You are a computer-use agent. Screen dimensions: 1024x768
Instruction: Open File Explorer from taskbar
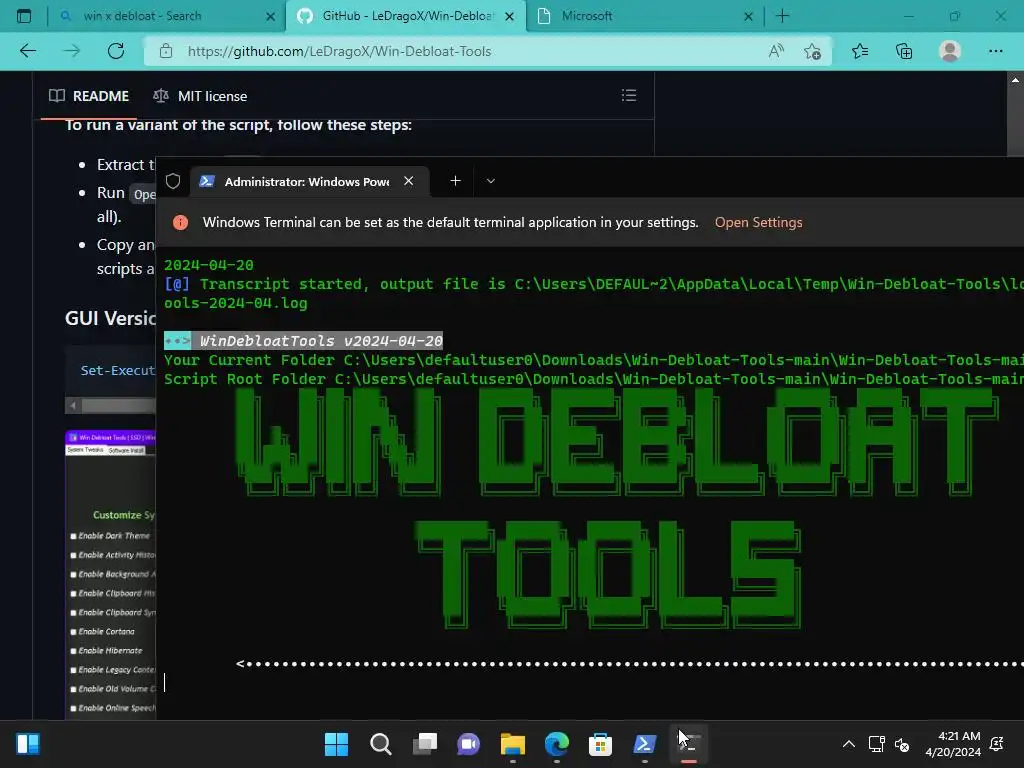(513, 744)
